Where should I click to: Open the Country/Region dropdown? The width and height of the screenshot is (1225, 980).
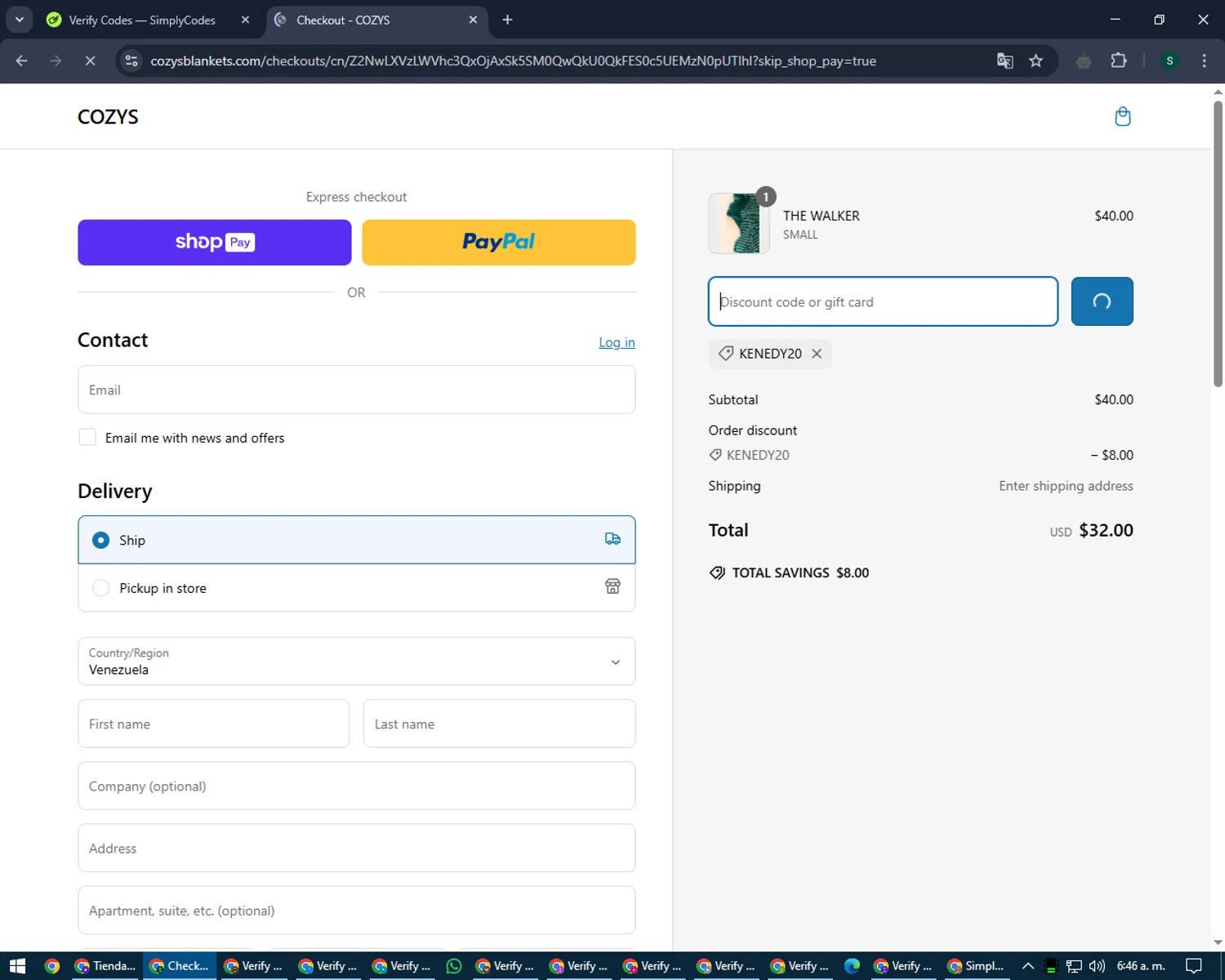coord(357,661)
